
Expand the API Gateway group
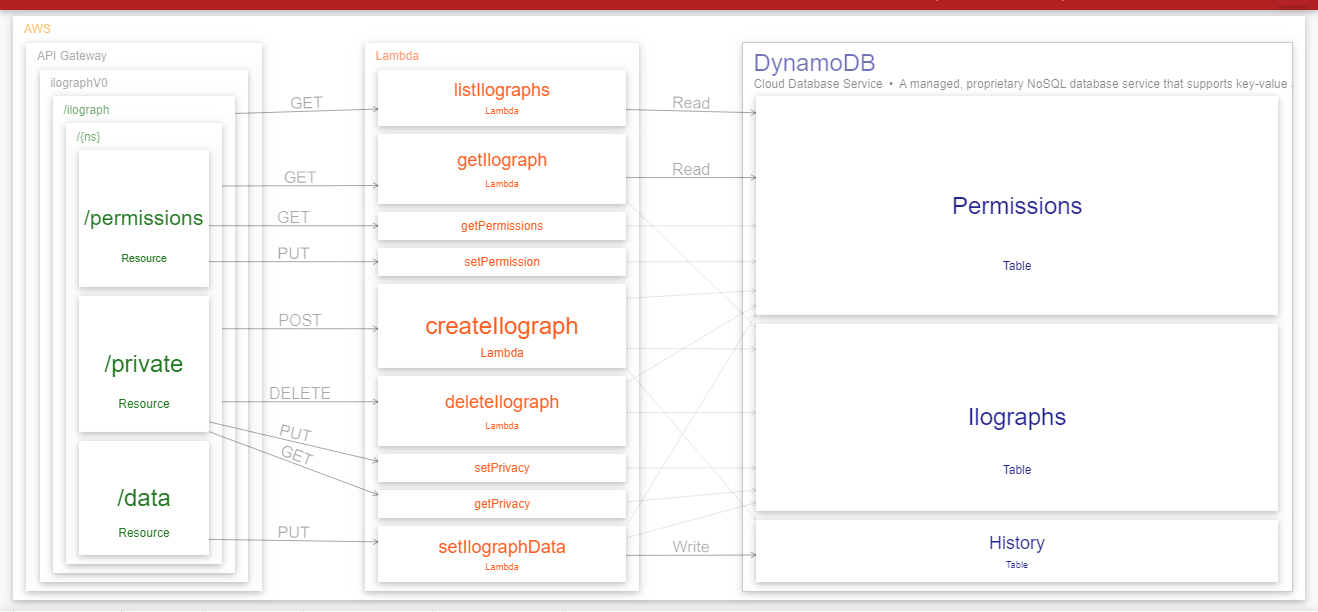pyautogui.click(x=70, y=55)
